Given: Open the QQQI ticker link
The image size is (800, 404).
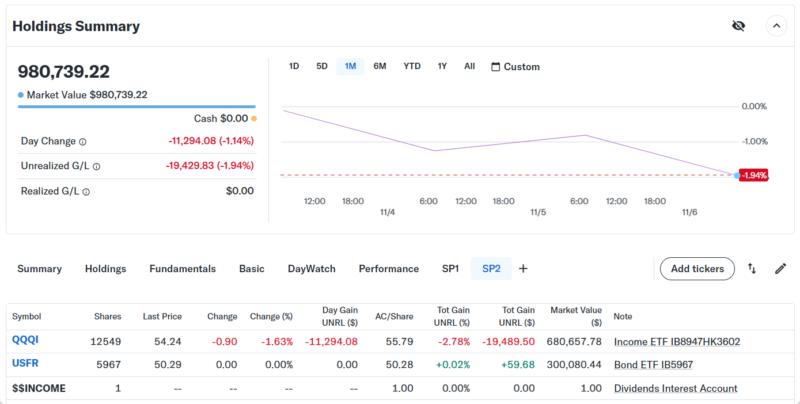Looking at the screenshot, I should (25, 341).
